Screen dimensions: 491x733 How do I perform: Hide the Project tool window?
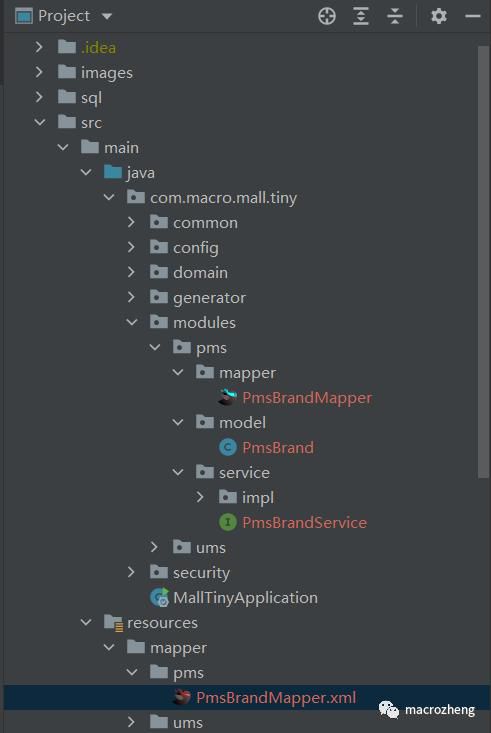click(473, 16)
